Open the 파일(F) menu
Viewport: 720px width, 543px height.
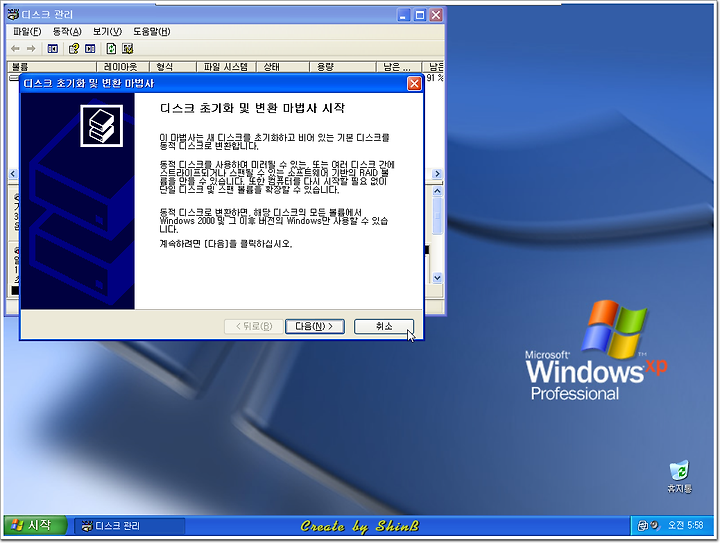27,32
